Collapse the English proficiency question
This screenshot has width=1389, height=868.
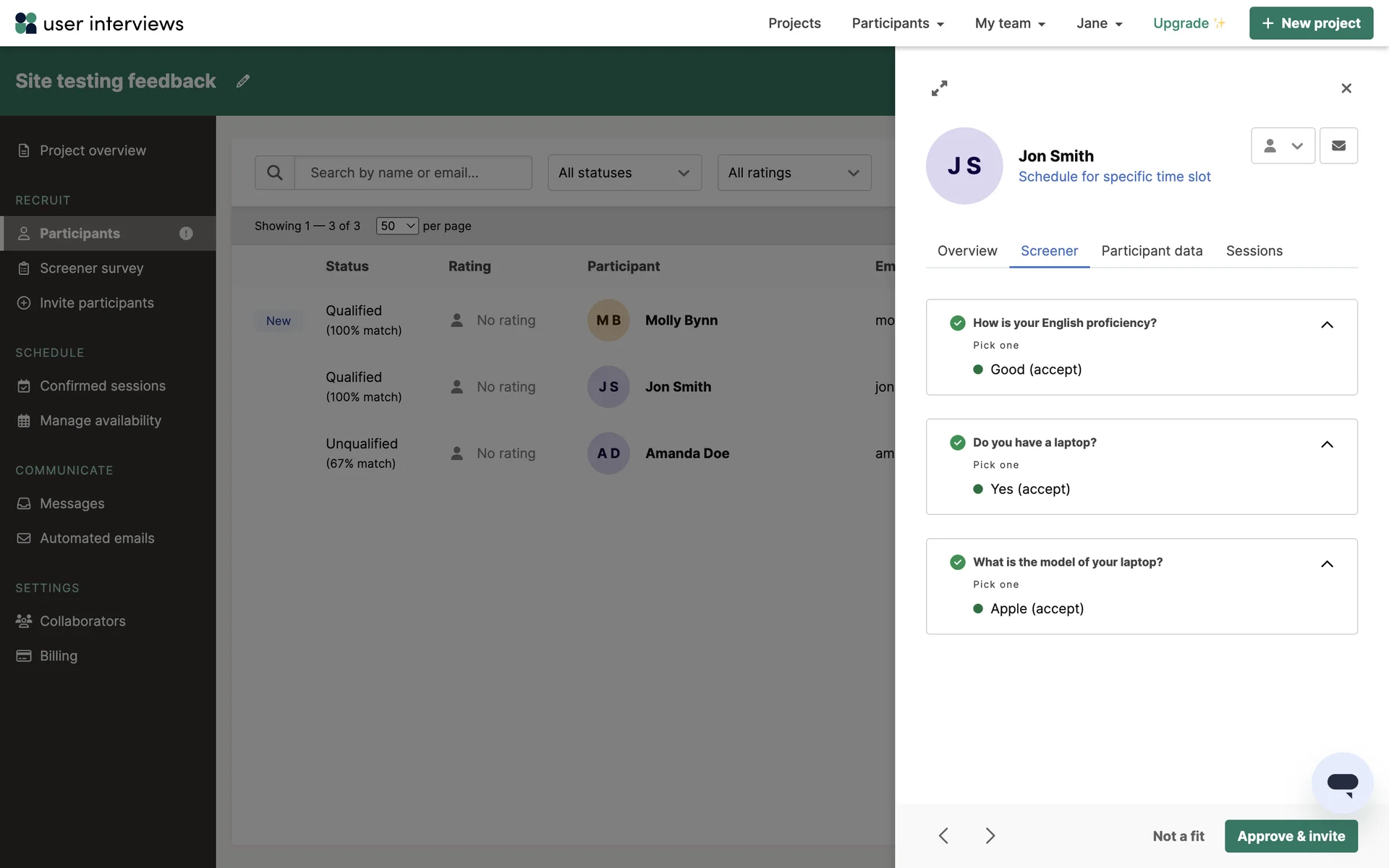tap(1327, 325)
